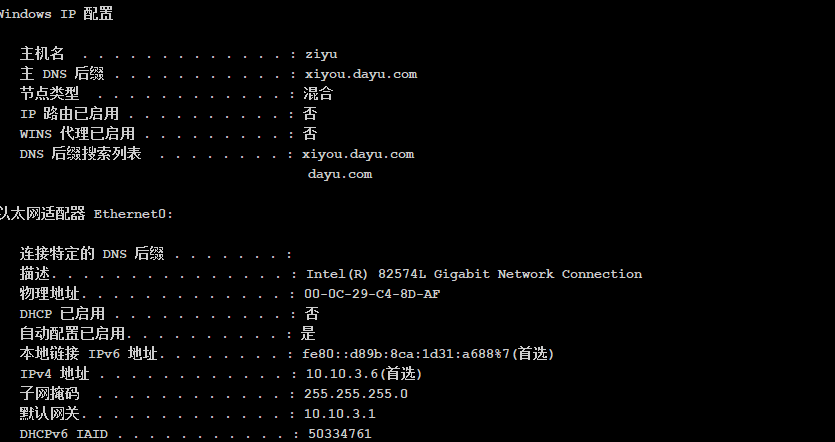Click the hostname value ziyu
835x442 pixels.
coord(321,54)
